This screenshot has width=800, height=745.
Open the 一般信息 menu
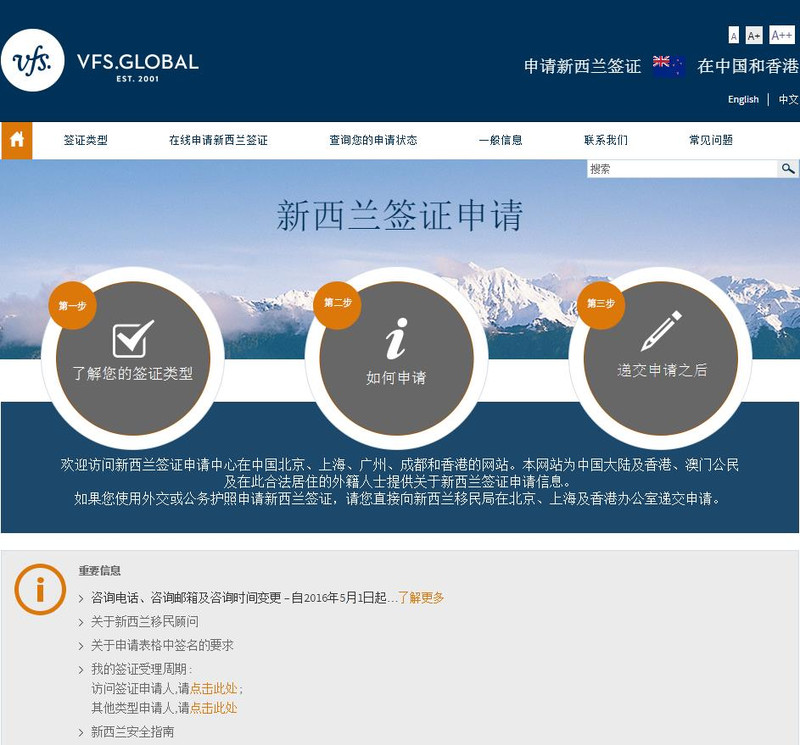click(500, 141)
